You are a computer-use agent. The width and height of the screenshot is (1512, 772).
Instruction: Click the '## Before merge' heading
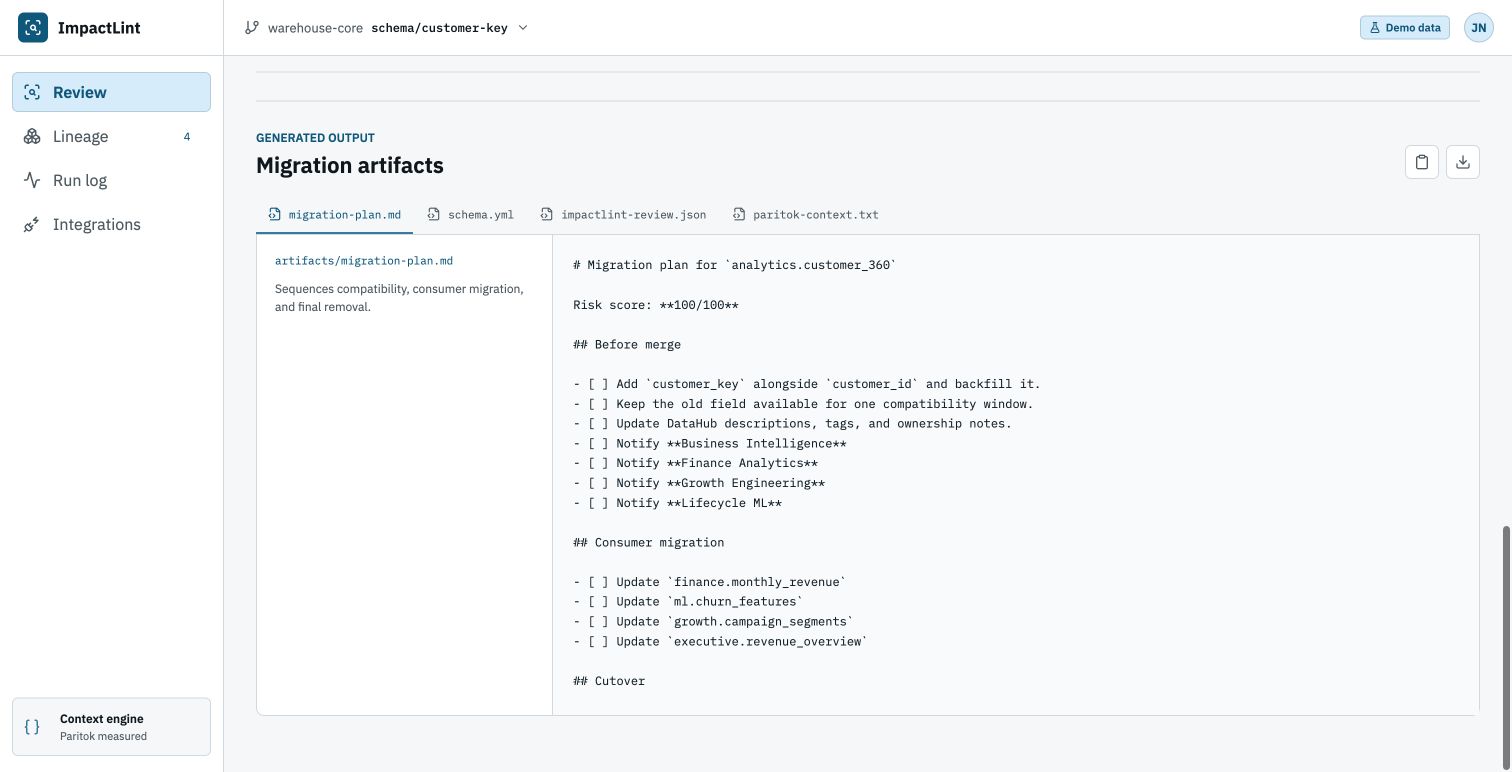pyautogui.click(x=627, y=344)
